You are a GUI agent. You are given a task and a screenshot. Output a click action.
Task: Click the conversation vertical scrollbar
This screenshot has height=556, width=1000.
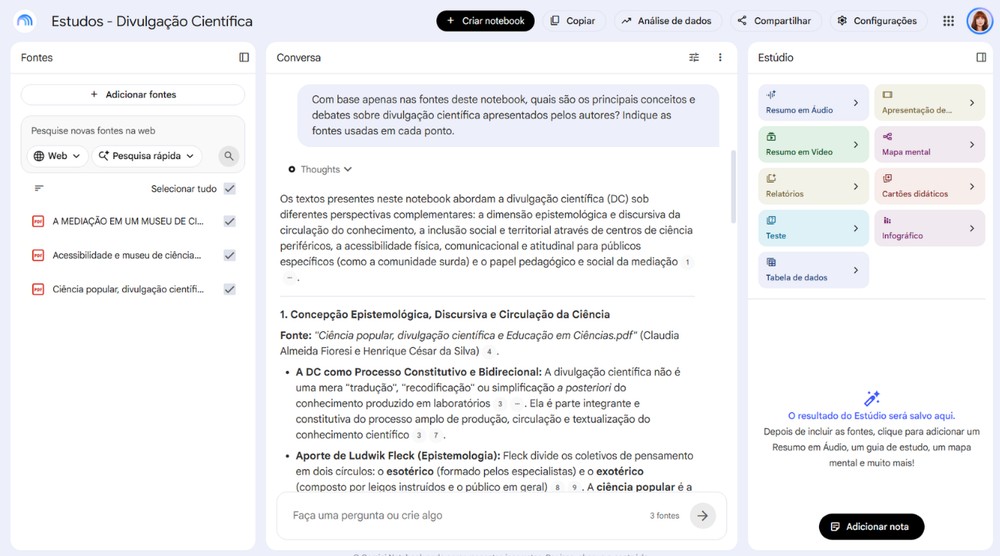[x=733, y=186]
